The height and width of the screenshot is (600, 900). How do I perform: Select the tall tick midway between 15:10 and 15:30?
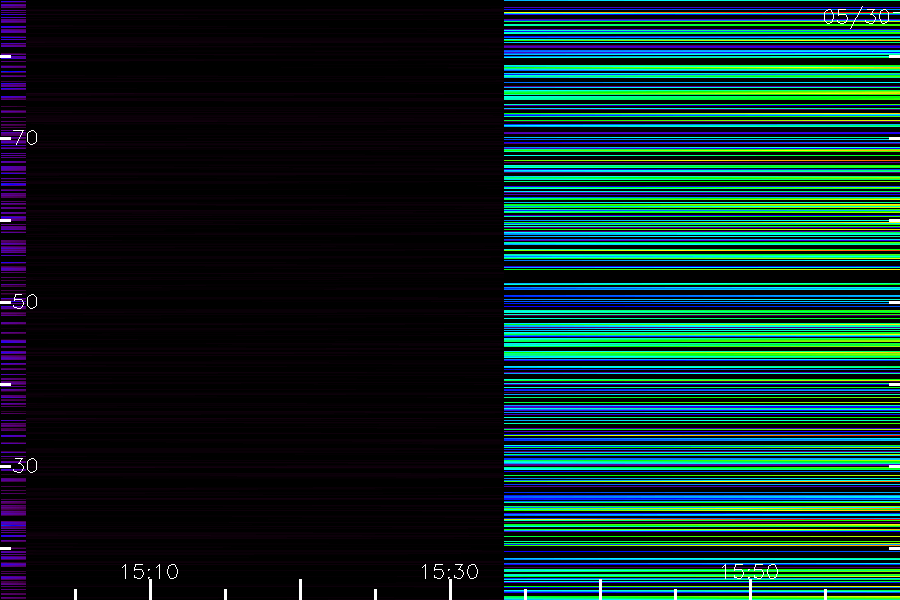pyautogui.click(x=300, y=590)
